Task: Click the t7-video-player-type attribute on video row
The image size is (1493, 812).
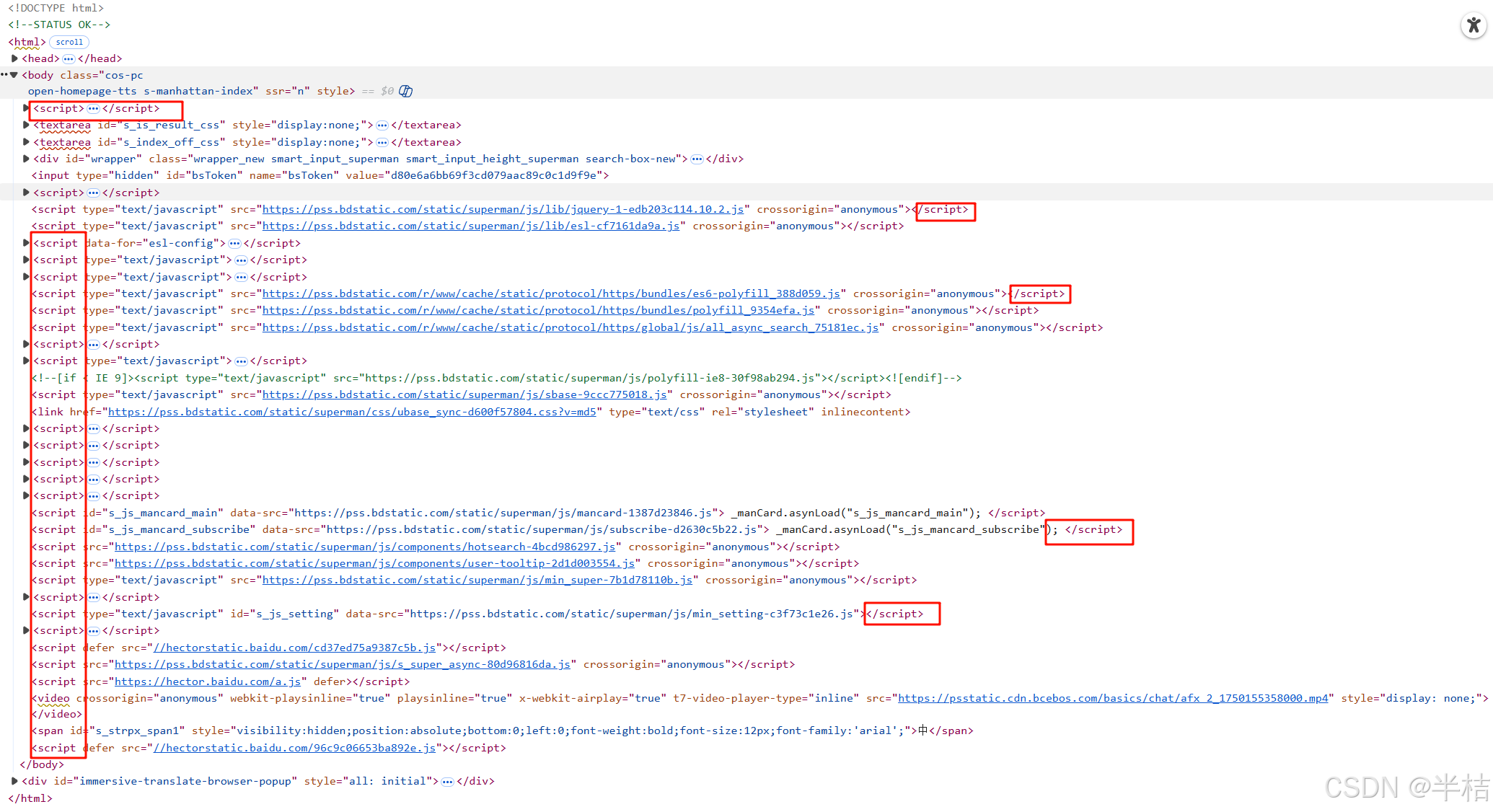Action: coord(766,698)
